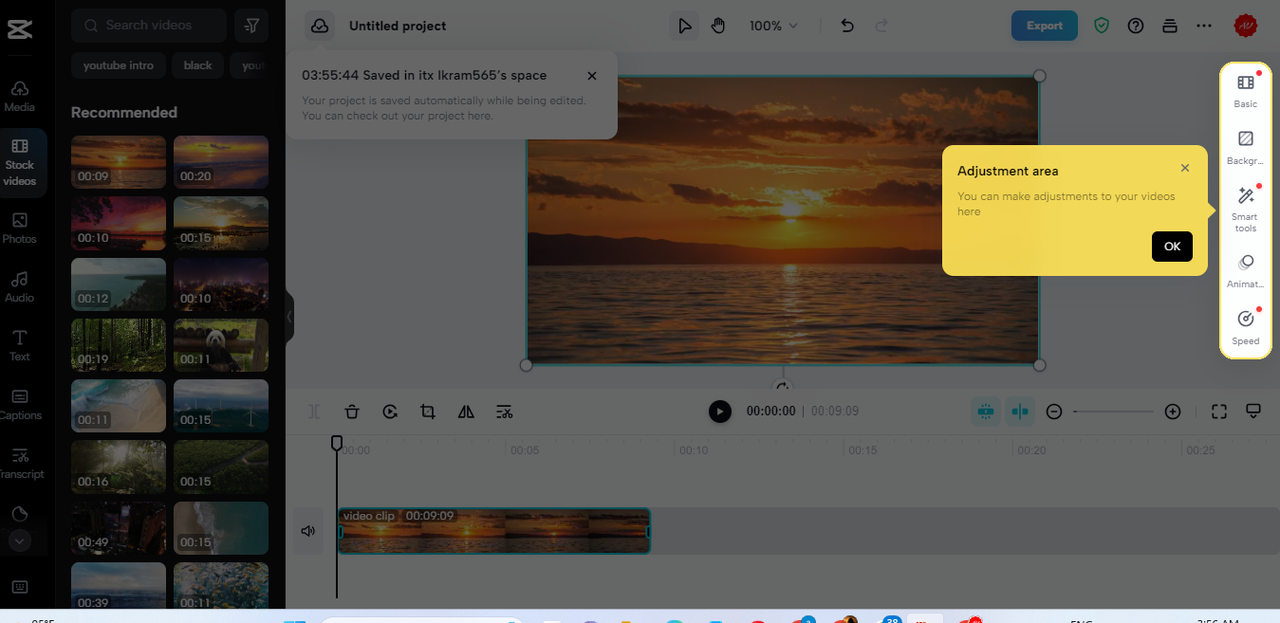The width and height of the screenshot is (1280, 623).
Task: Select the pointer select tool
Action: tap(685, 26)
